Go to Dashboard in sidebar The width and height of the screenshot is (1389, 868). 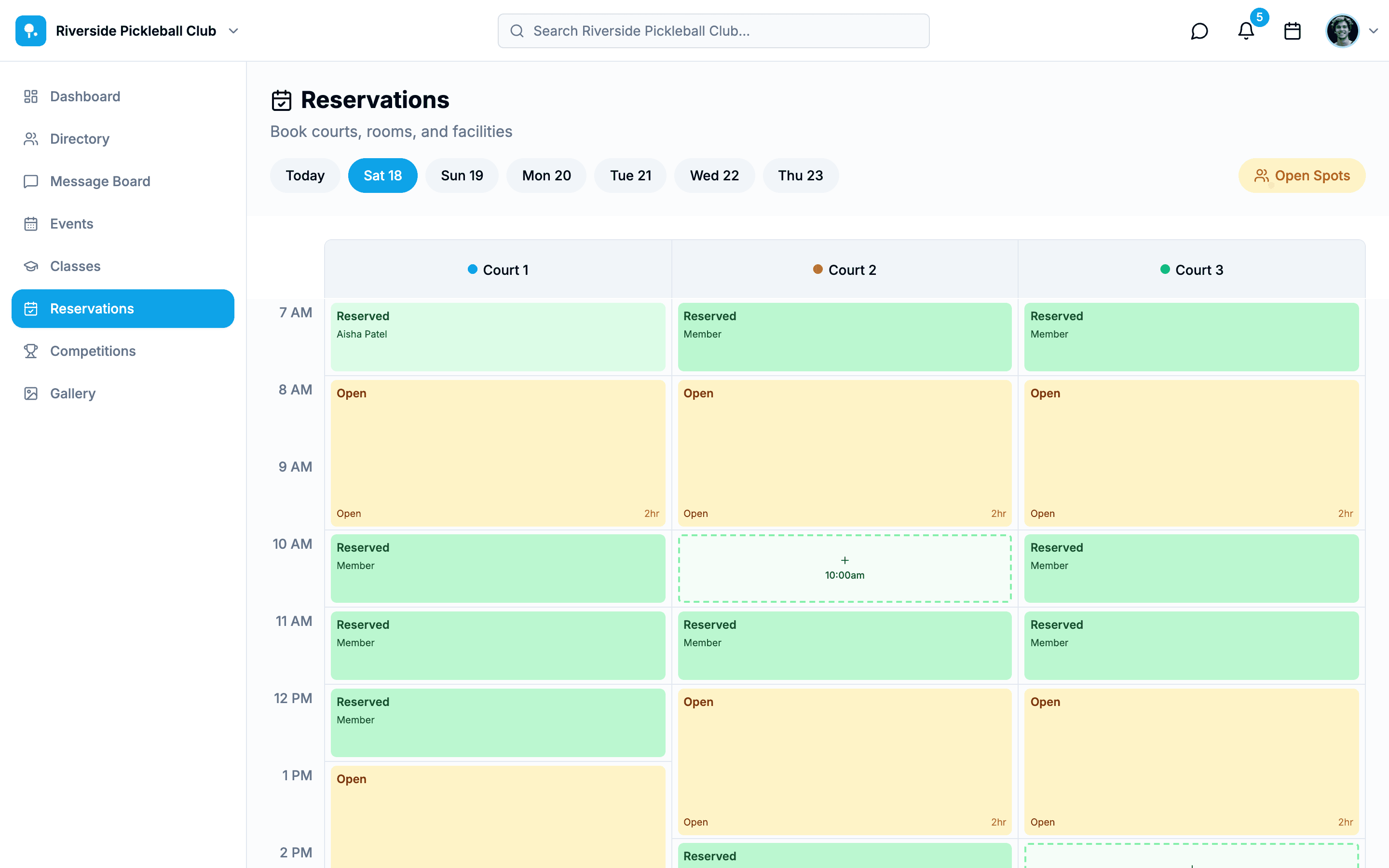click(123, 96)
